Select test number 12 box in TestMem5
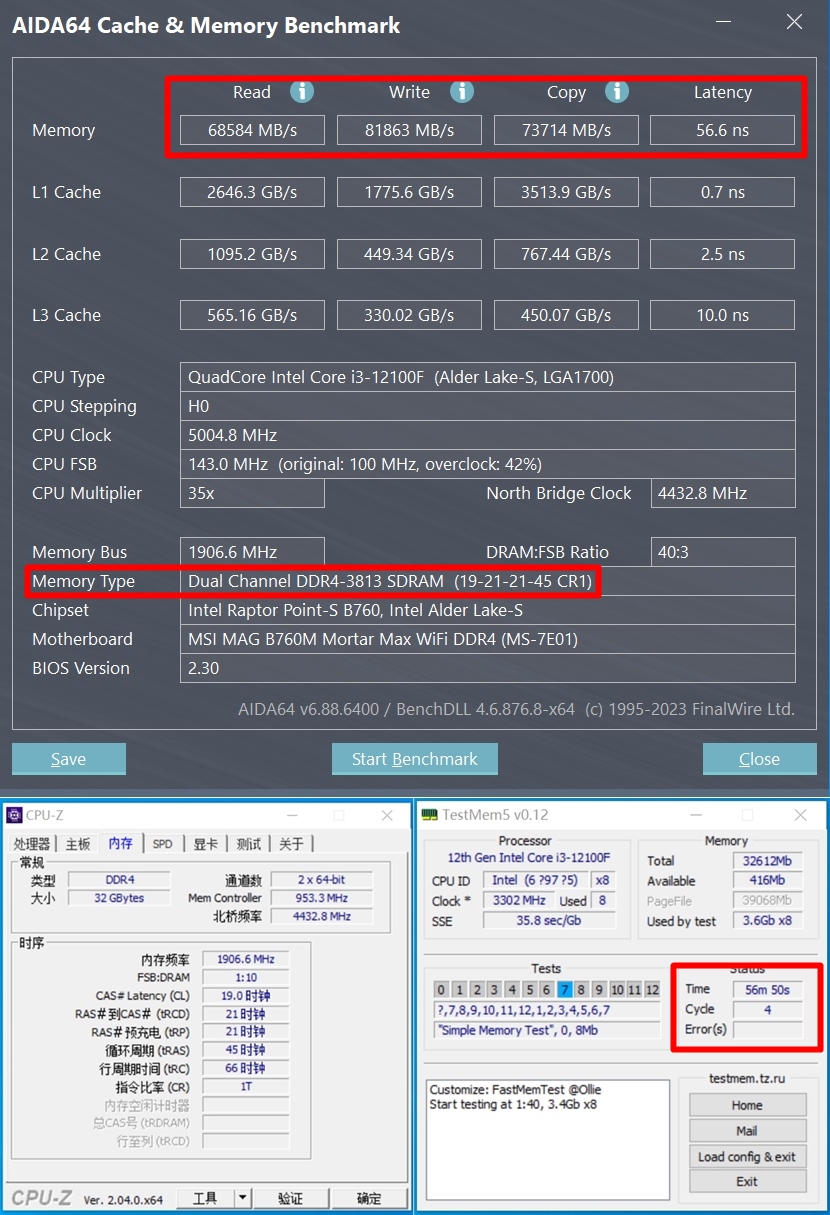This screenshot has width=830, height=1215. point(652,990)
